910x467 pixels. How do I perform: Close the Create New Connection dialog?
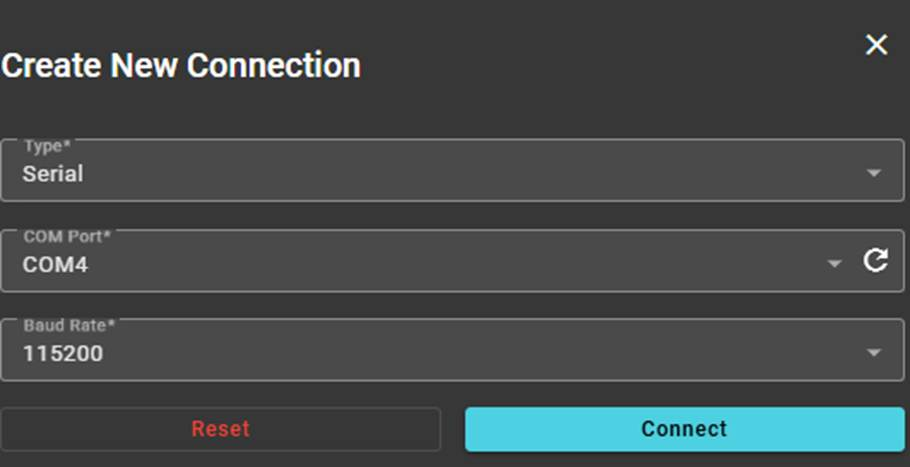click(x=876, y=45)
